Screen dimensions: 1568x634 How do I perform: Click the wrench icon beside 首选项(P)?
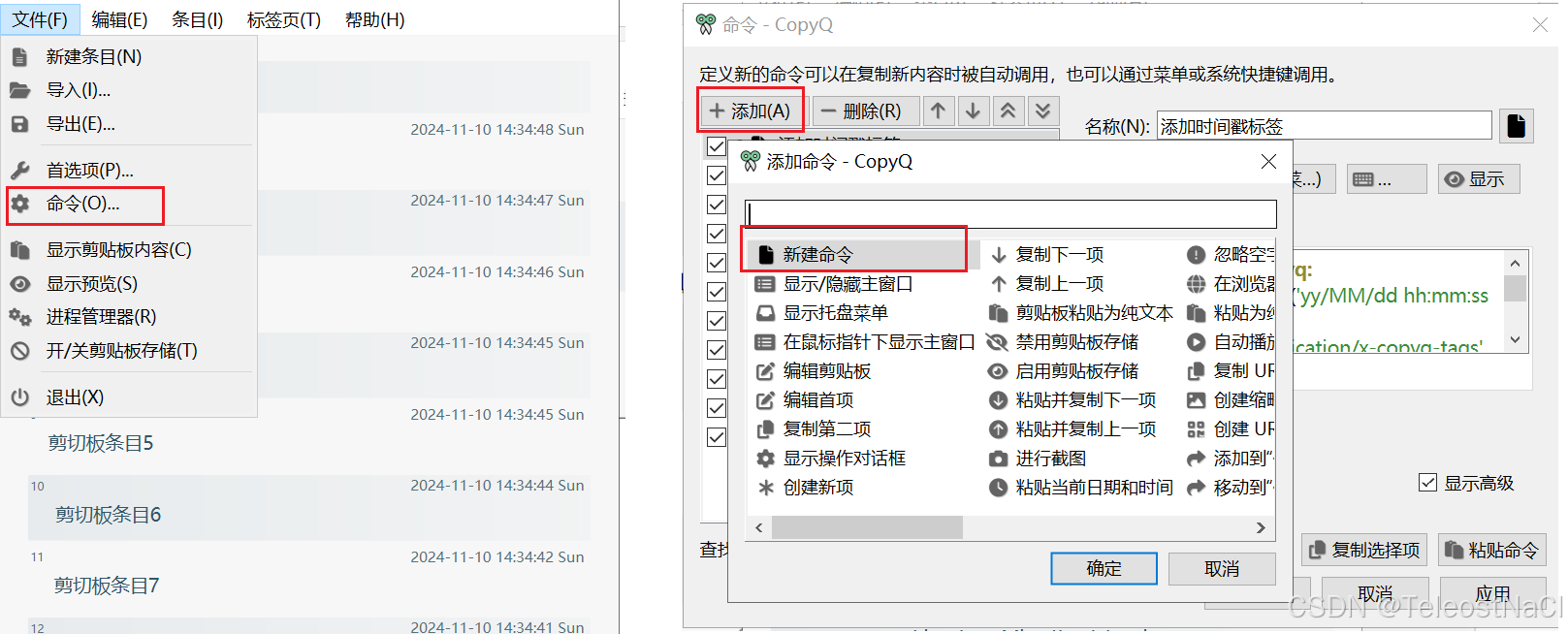coord(20,170)
